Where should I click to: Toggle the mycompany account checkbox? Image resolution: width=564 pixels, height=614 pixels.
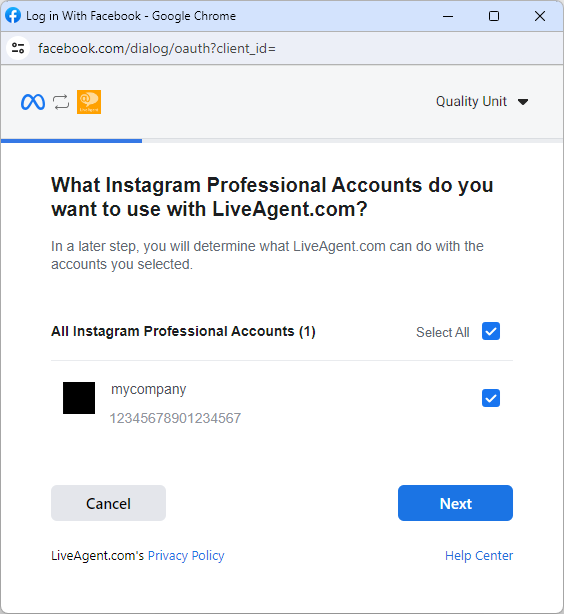[x=491, y=398]
